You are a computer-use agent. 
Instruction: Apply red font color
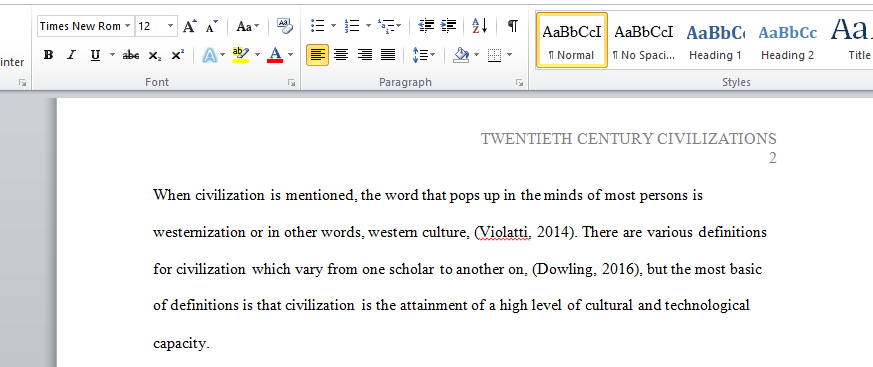[x=275, y=55]
